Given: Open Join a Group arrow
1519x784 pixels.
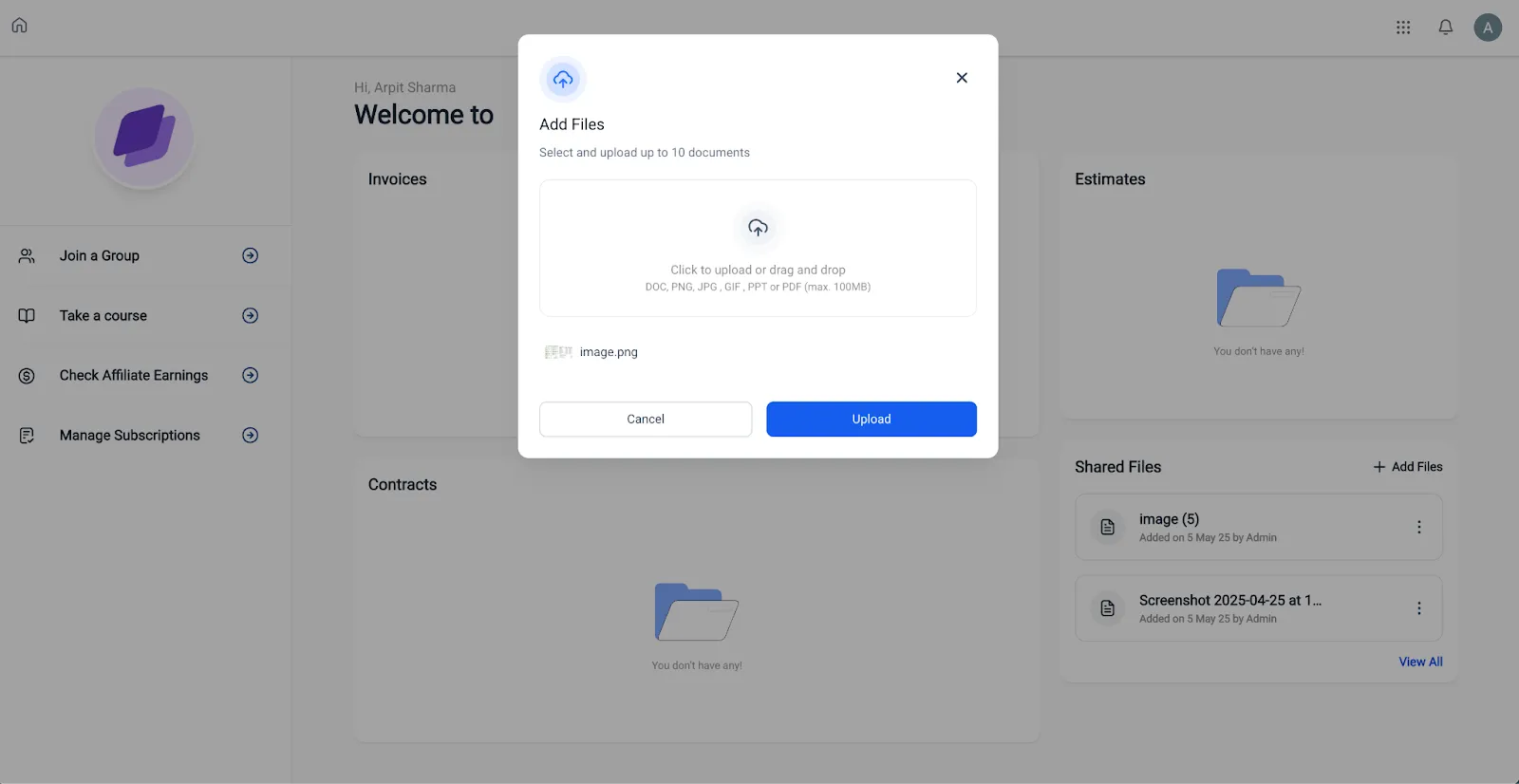Looking at the screenshot, I should (x=251, y=255).
